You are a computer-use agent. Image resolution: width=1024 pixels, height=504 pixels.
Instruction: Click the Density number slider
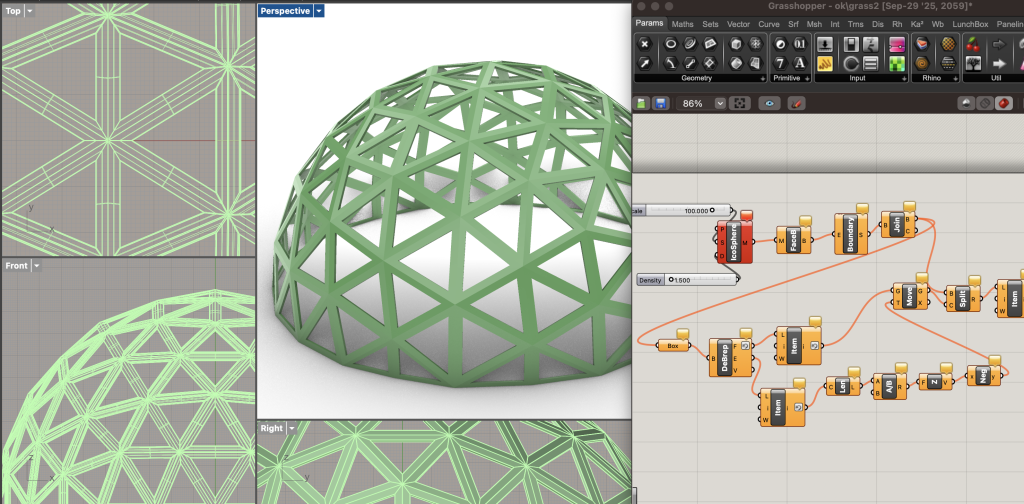(685, 280)
